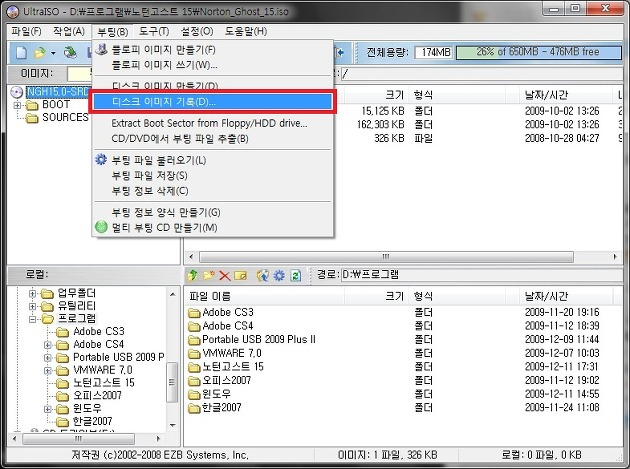Click the local tree vertical scrollbar thumb
630x469 pixels.
172,382
